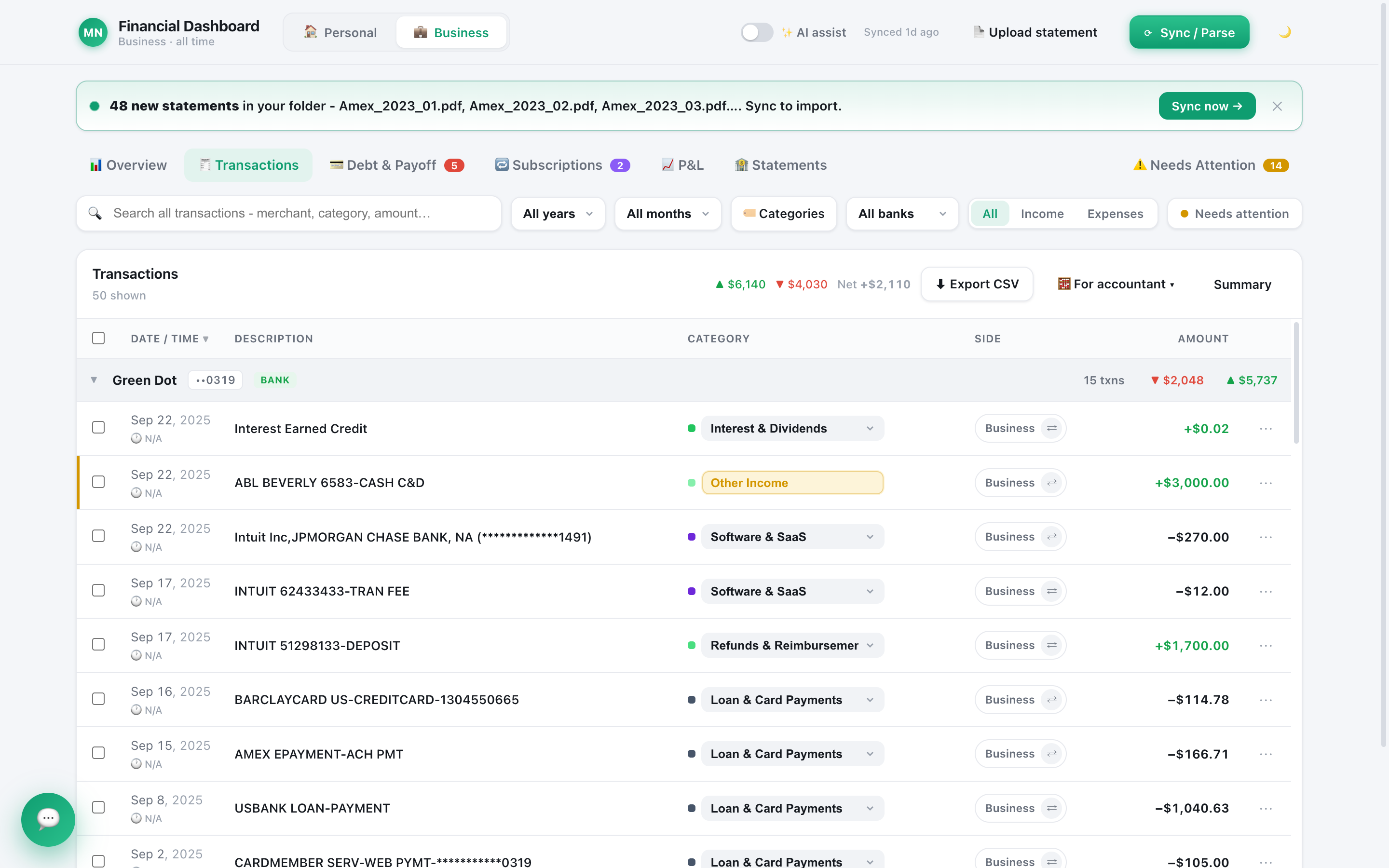This screenshot has width=1389, height=868.
Task: Filter by Needs attention
Action: click(x=1234, y=214)
